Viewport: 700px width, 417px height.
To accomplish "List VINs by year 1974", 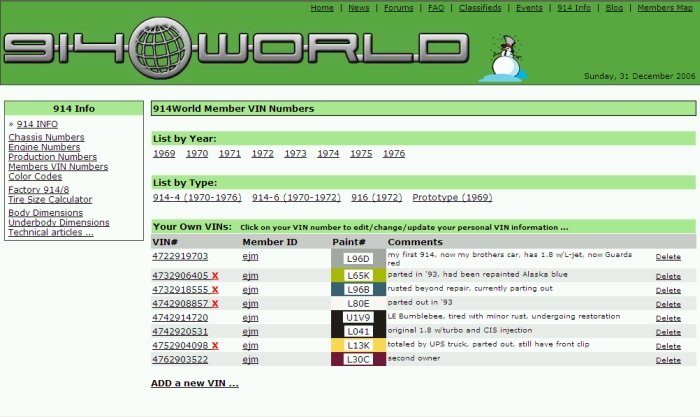I will click(x=328, y=154).
